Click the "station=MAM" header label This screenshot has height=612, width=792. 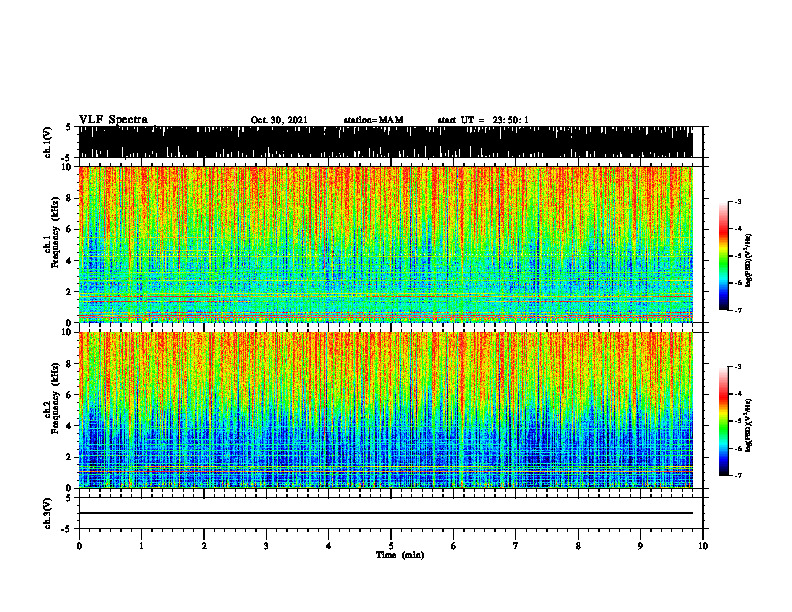click(x=373, y=120)
